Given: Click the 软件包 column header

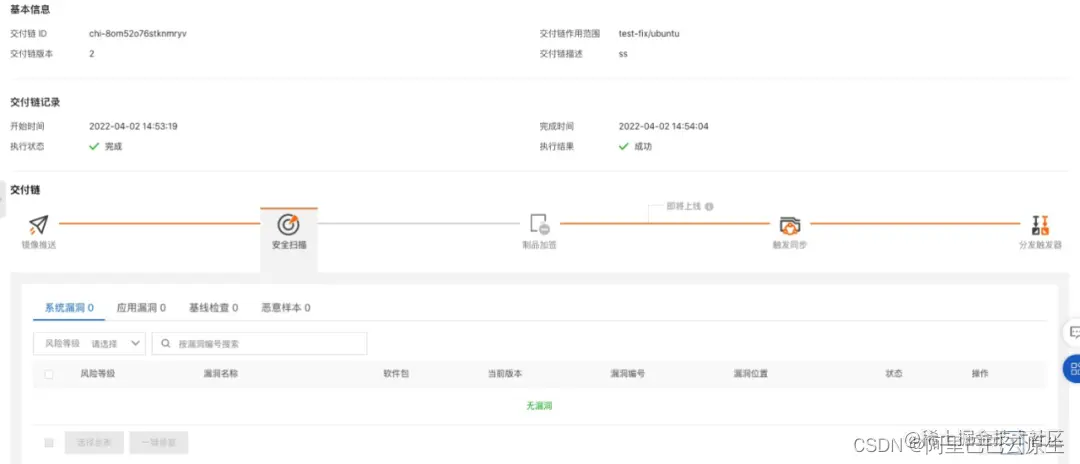Looking at the screenshot, I should coord(396,374).
